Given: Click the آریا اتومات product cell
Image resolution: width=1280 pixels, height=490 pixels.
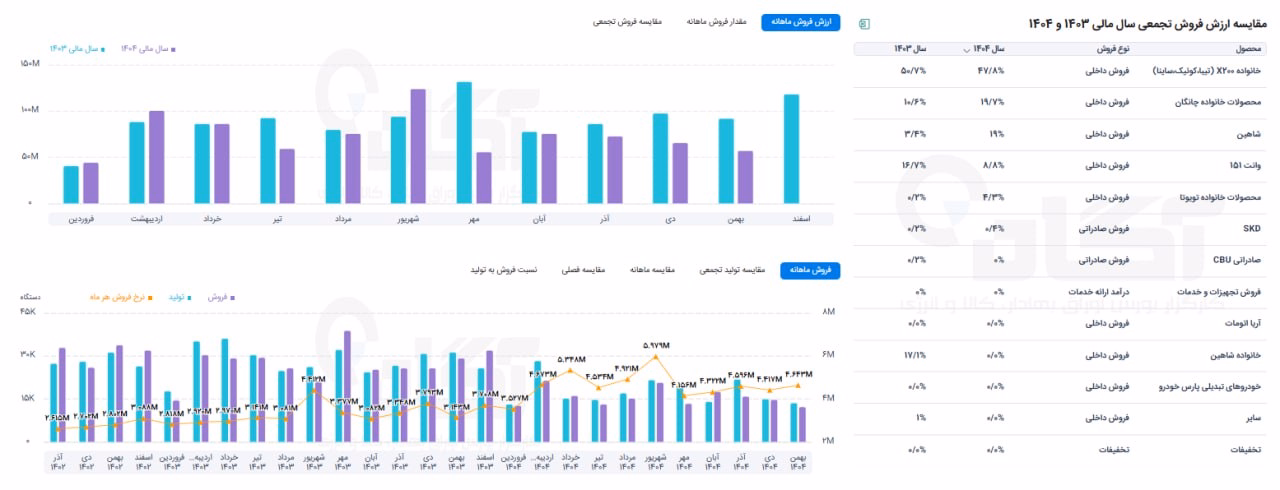Looking at the screenshot, I should pos(1241,323).
